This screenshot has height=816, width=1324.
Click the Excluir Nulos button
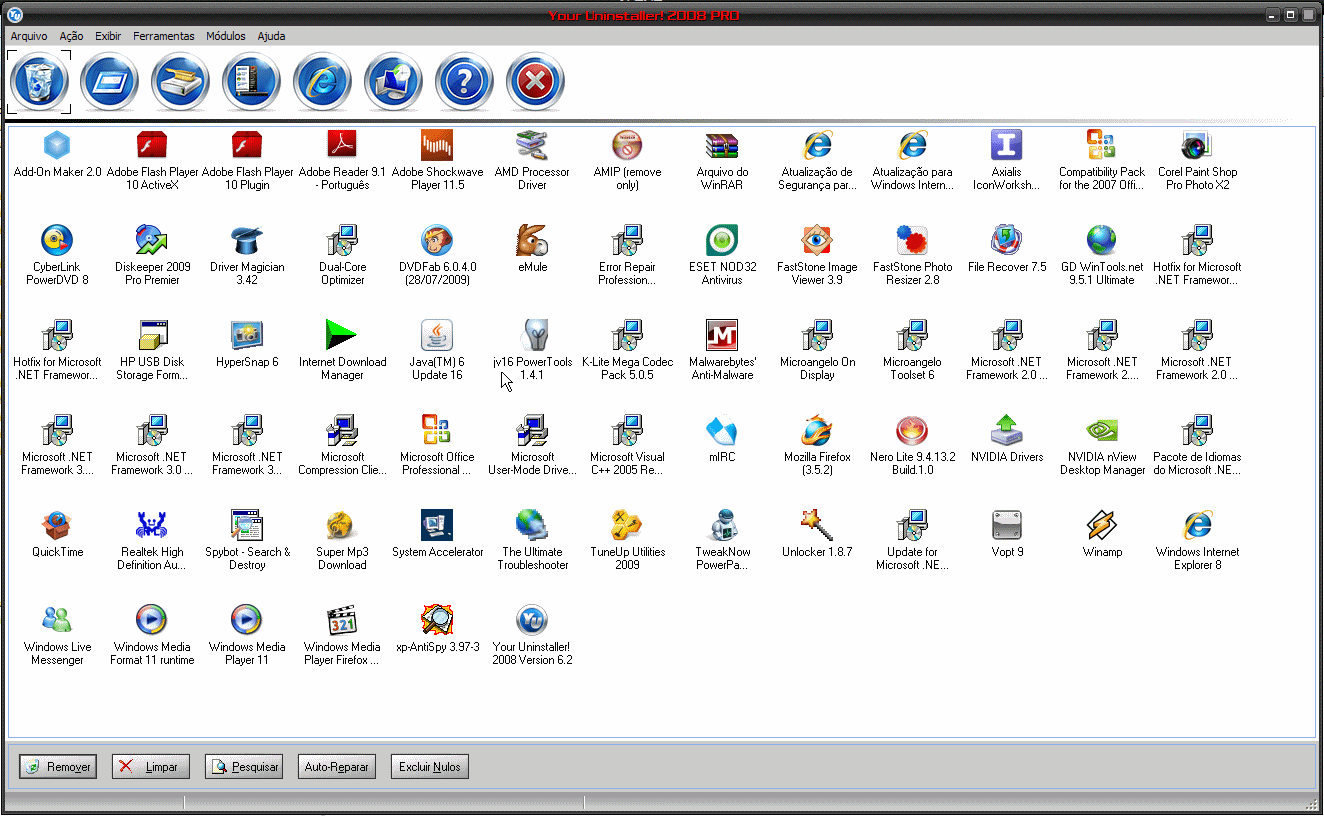point(430,767)
